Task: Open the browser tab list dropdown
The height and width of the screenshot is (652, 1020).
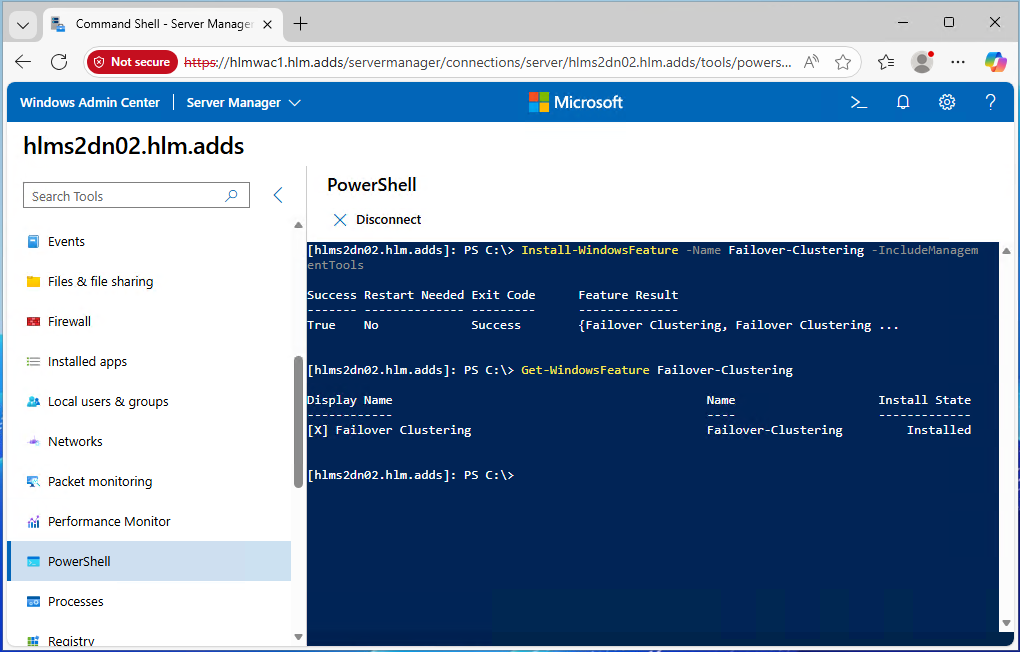Action: point(23,24)
